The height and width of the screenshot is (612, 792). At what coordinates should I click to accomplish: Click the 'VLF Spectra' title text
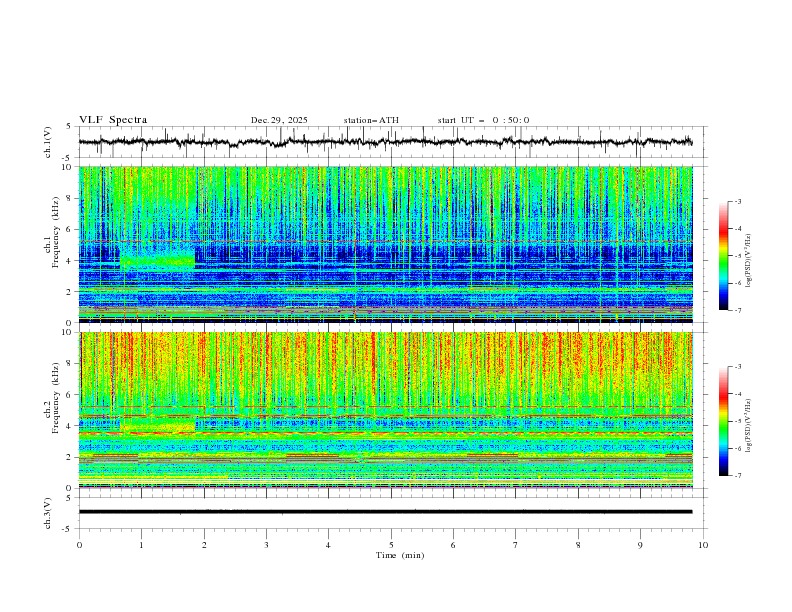click(x=113, y=120)
